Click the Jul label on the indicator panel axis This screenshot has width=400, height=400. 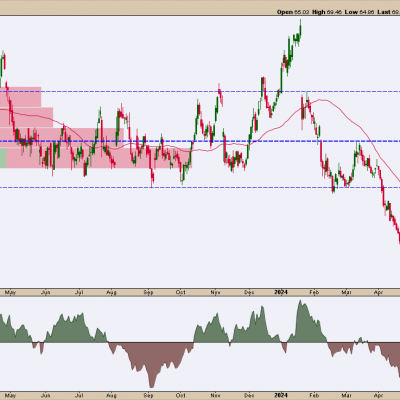click(x=79, y=395)
